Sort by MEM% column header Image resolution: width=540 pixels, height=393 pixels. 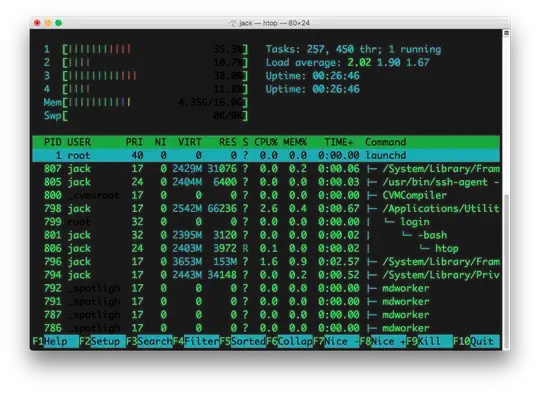pyautogui.click(x=295, y=142)
